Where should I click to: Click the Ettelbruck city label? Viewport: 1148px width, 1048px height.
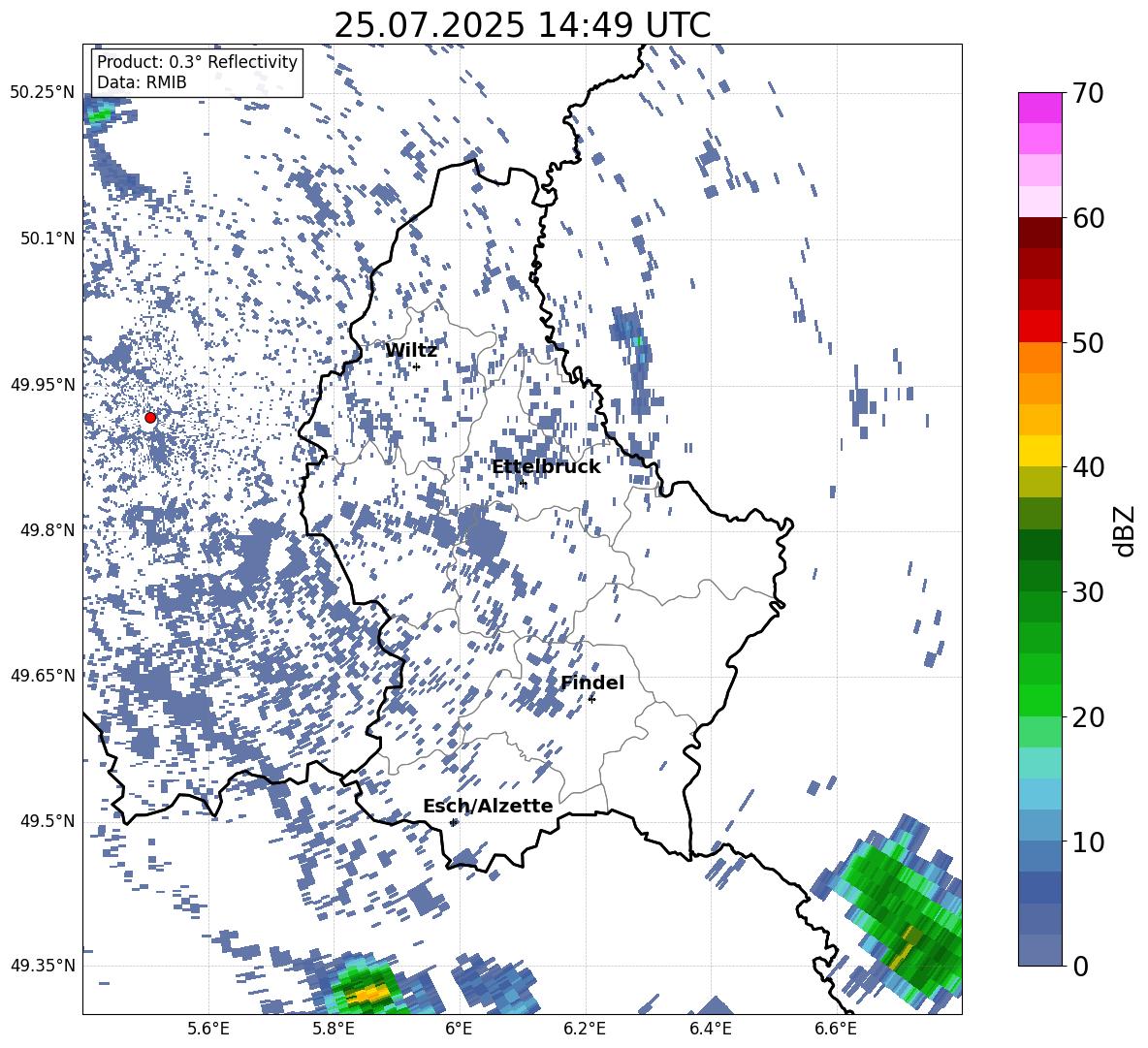pos(546,467)
